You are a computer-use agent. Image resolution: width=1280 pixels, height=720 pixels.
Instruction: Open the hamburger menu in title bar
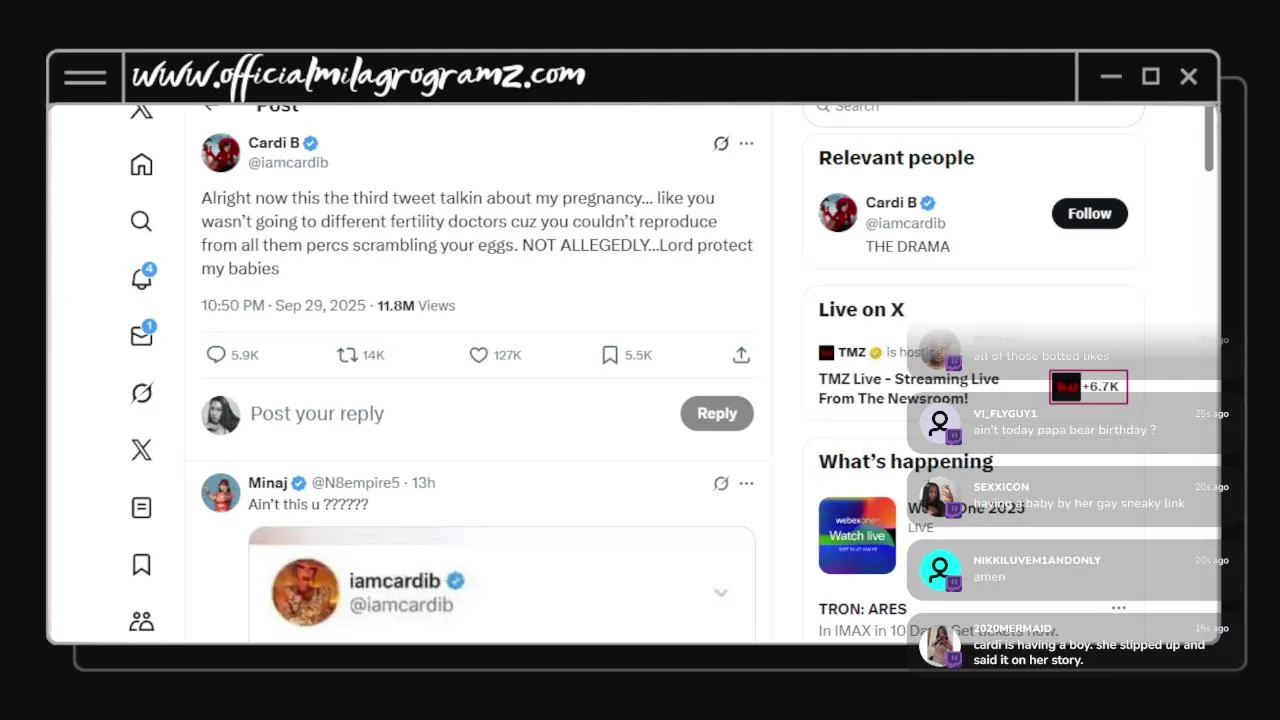tap(85, 77)
